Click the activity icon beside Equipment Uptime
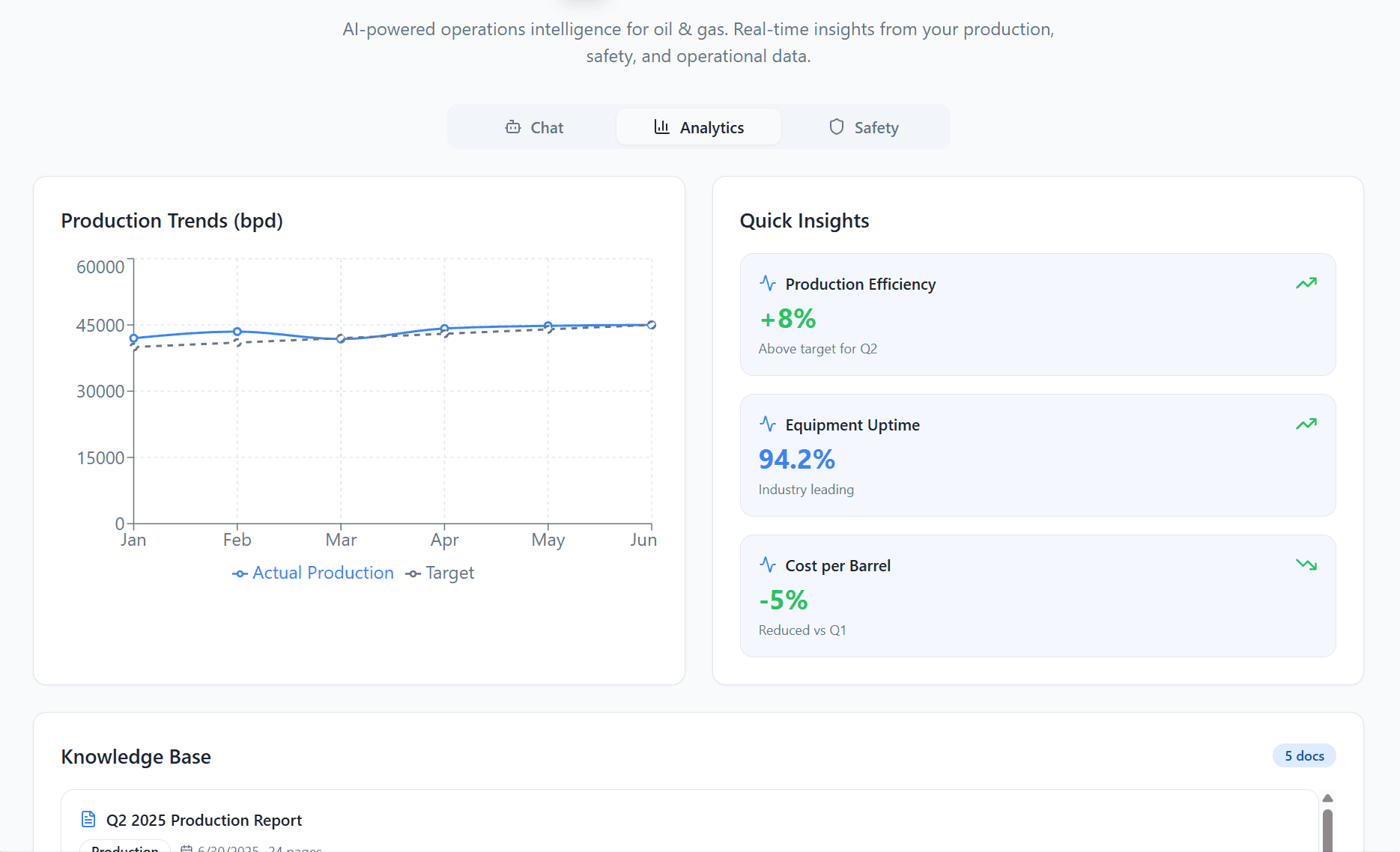This screenshot has height=852, width=1400. (767, 425)
